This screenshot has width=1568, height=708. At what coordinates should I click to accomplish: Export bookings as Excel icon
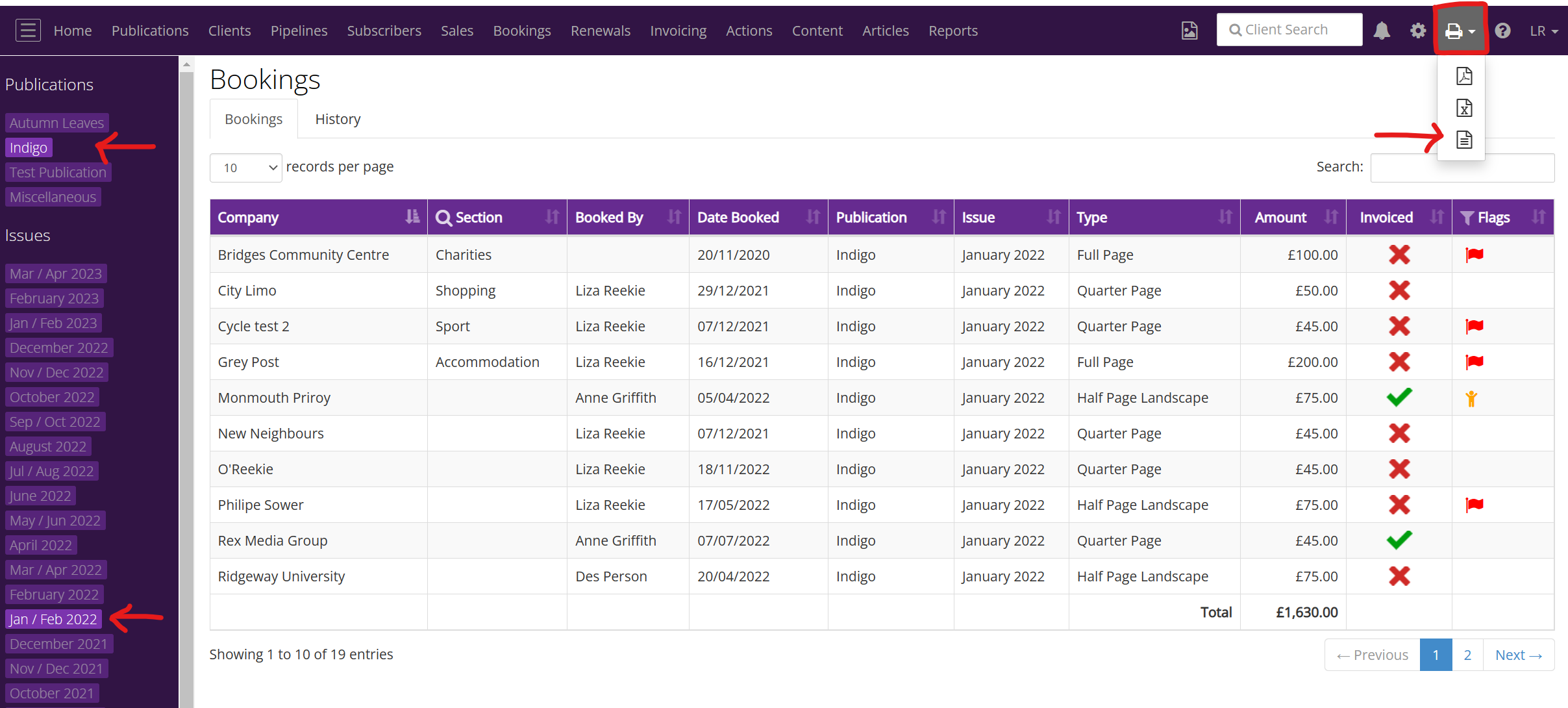pos(1464,108)
